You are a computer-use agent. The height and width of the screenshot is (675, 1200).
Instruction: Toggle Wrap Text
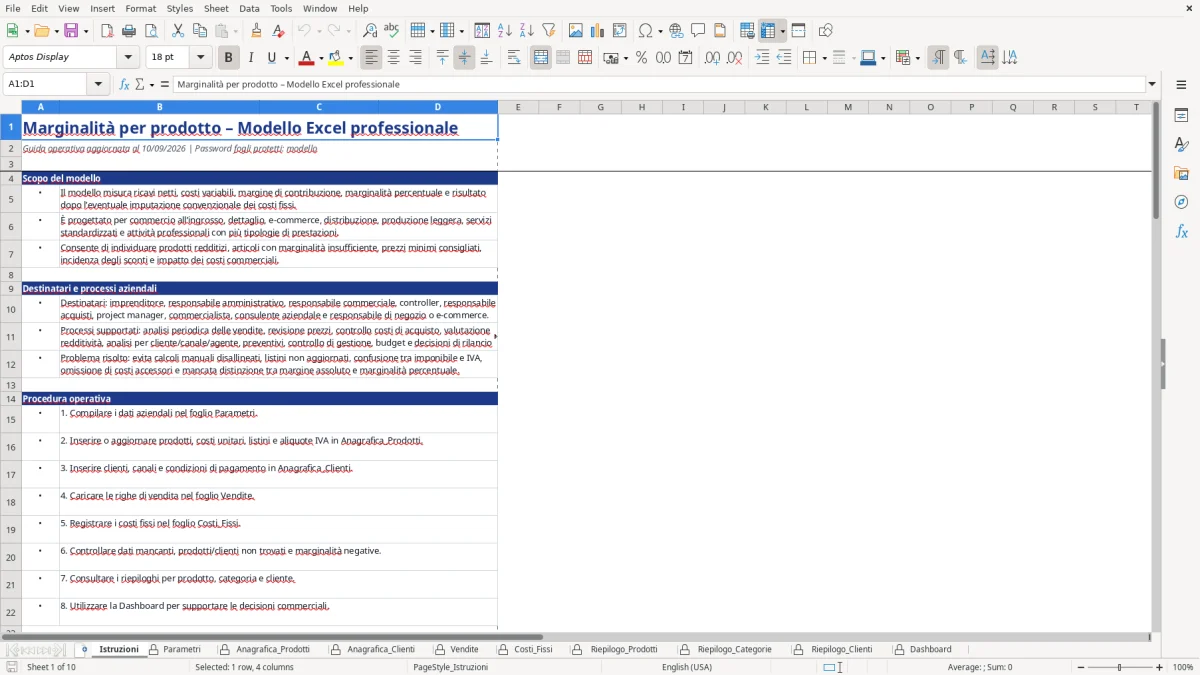click(x=514, y=58)
